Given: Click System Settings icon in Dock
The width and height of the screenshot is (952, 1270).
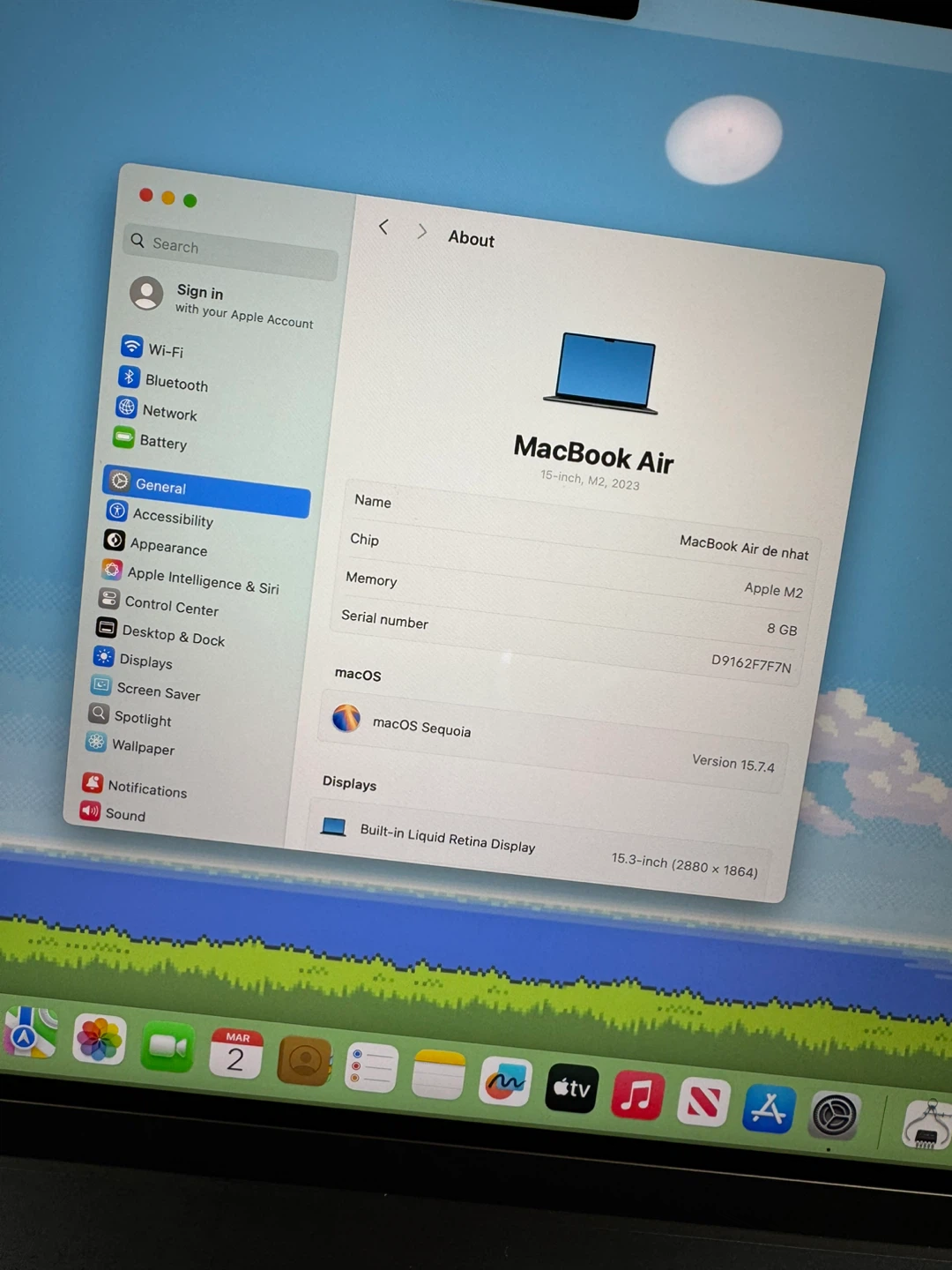Looking at the screenshot, I should pos(834,1117).
